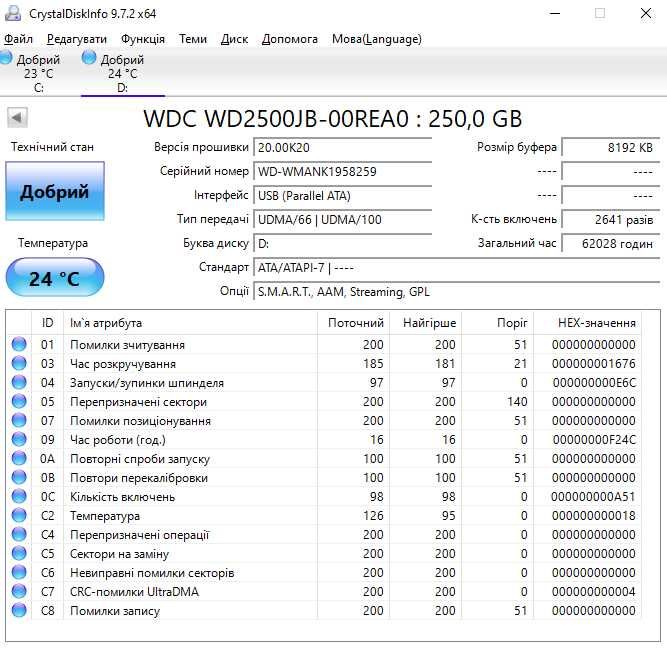Click the blue health orb of the D: drive
The image size is (667, 648).
(x=89, y=57)
